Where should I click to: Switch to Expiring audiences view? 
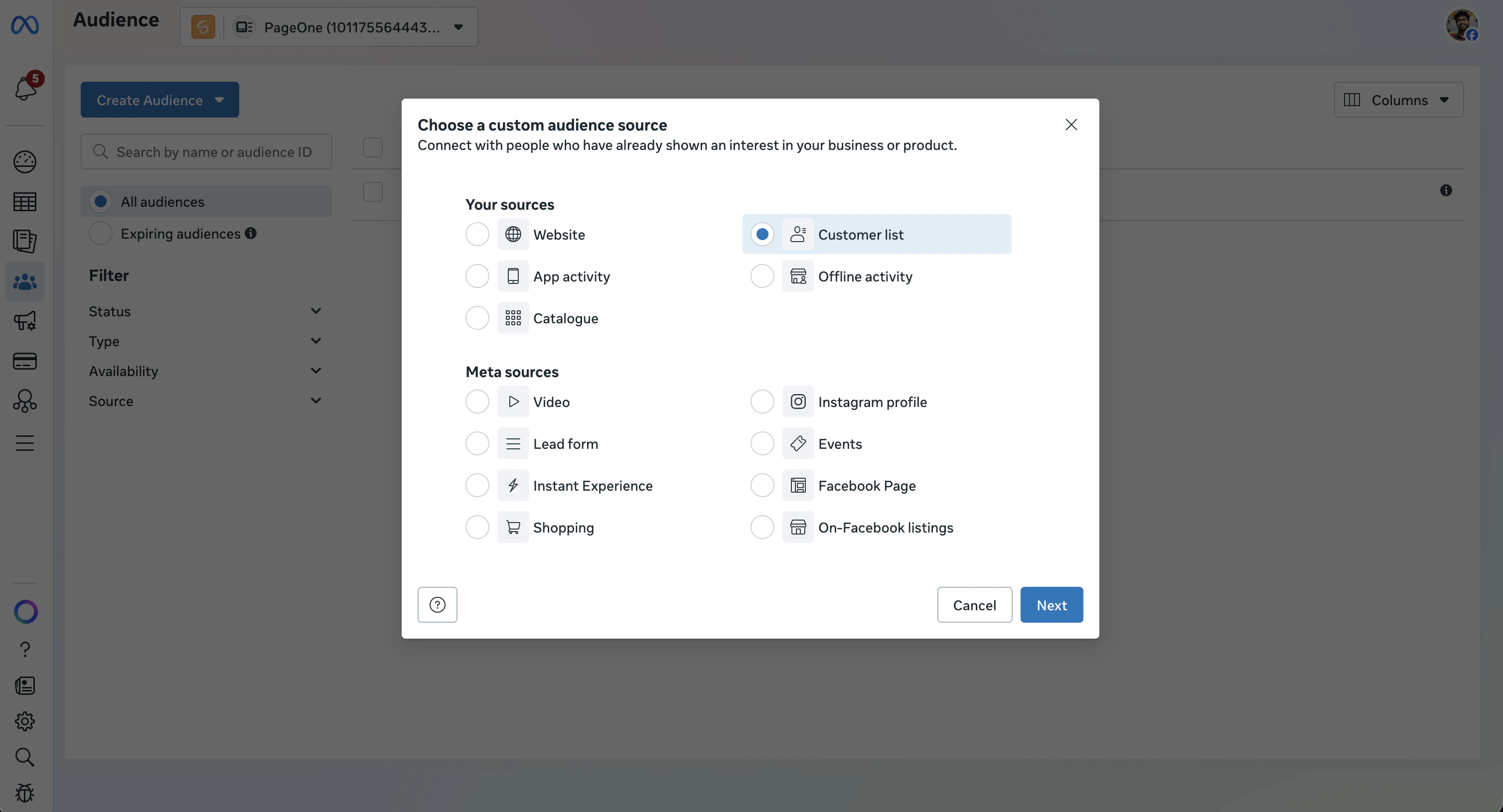tap(100, 233)
